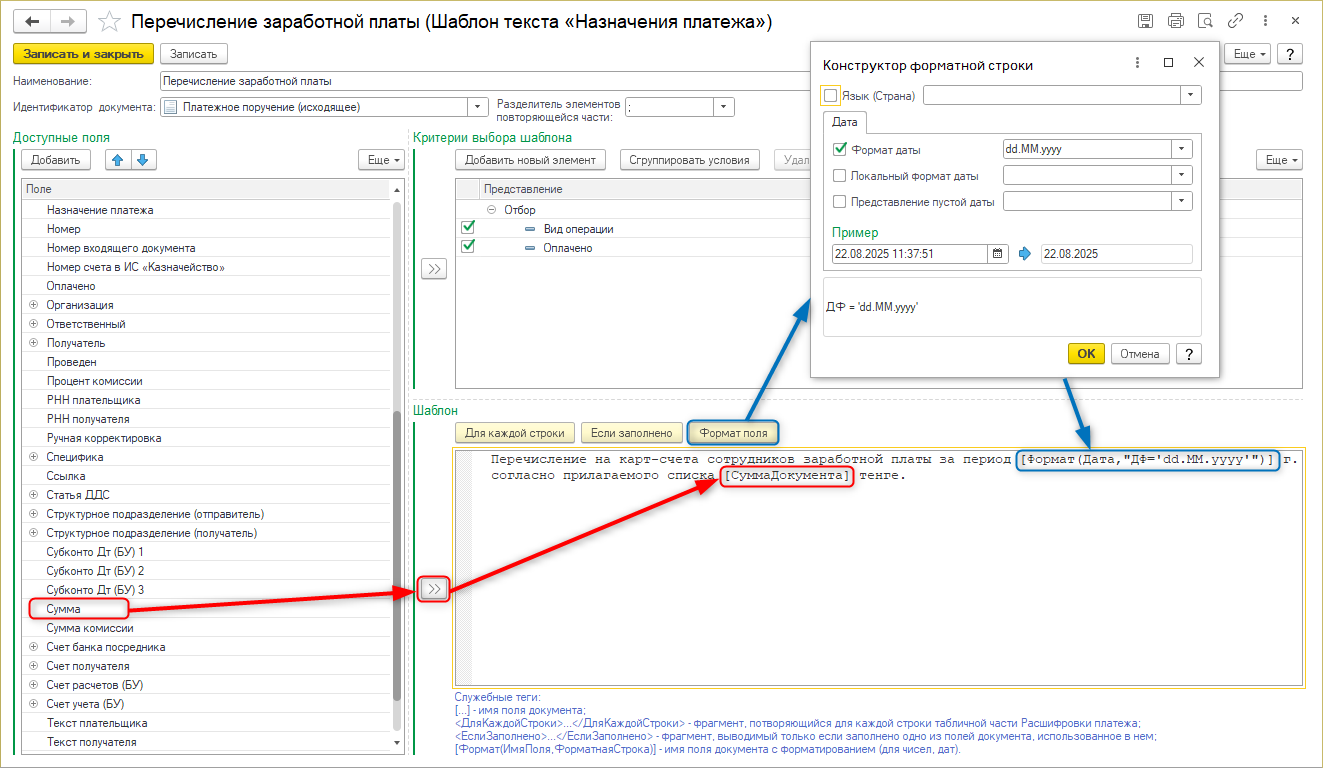
Task: Click the star icon to add to favorites
Action: click(x=111, y=22)
